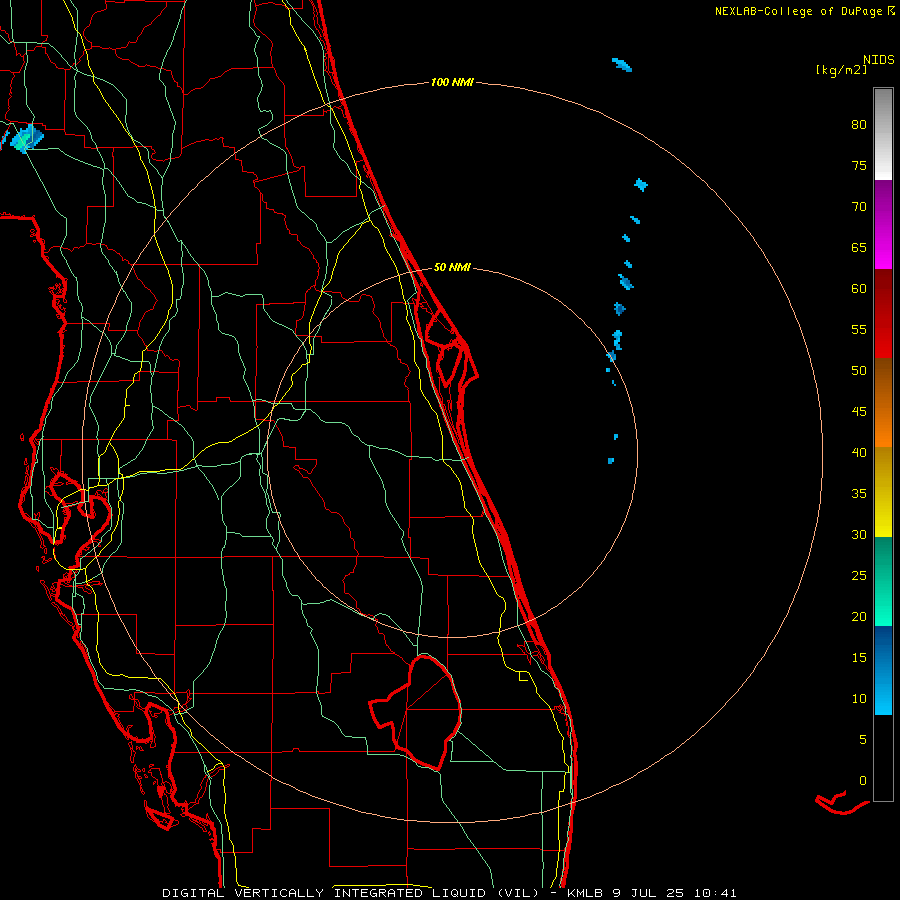Pick the gray-white top legend segment

tap(883, 134)
